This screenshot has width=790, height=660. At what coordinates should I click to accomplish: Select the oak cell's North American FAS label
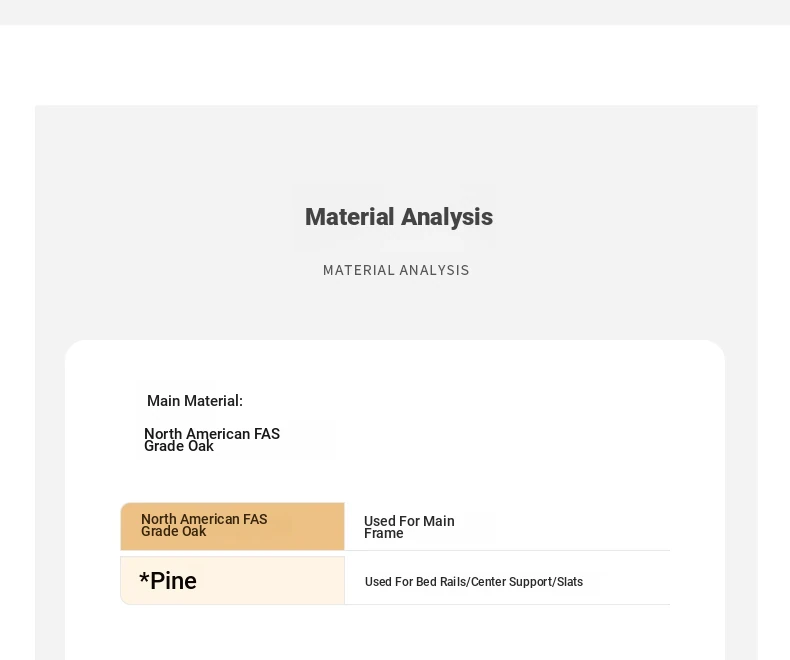(204, 519)
